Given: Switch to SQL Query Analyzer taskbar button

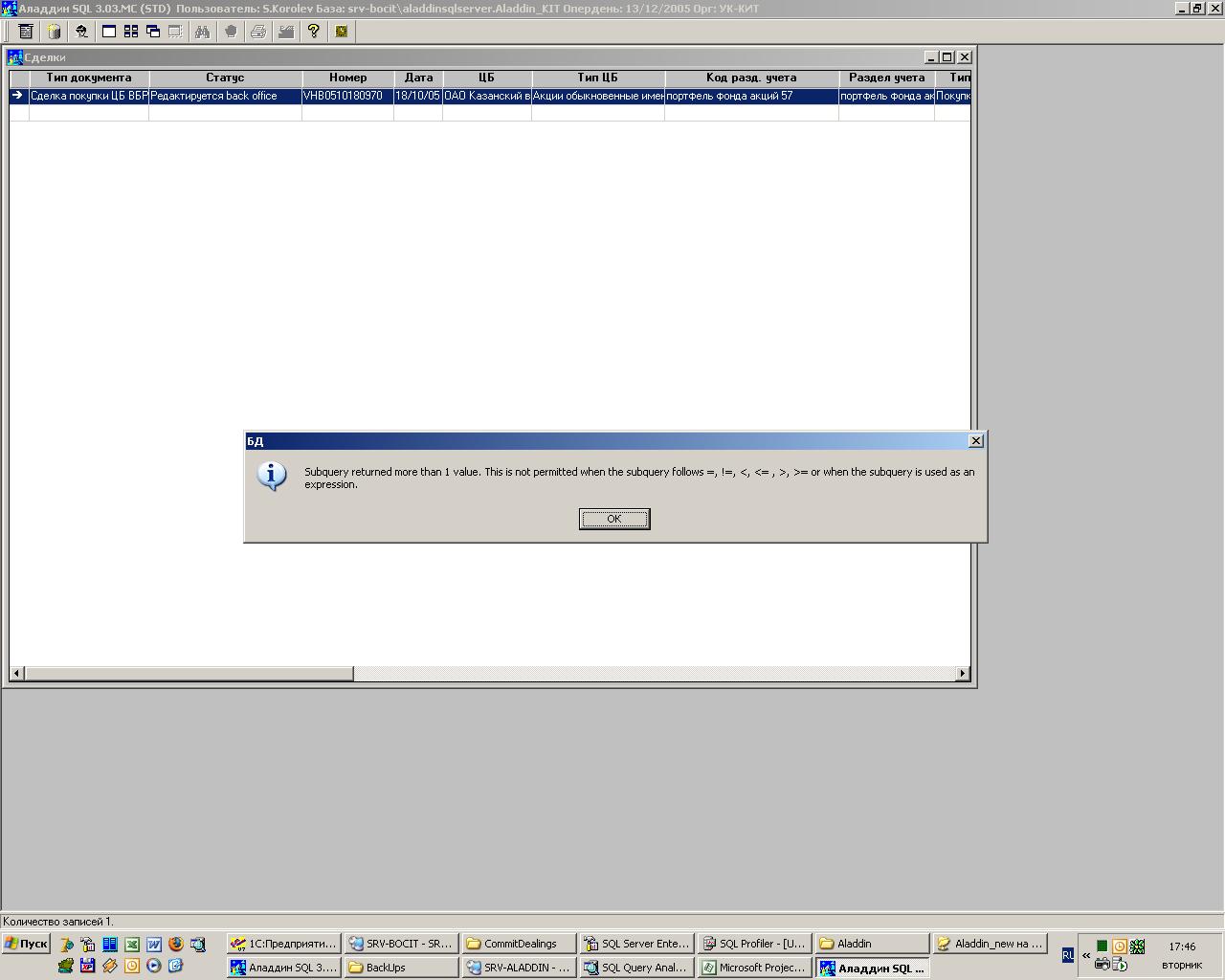Looking at the screenshot, I should pos(636,968).
